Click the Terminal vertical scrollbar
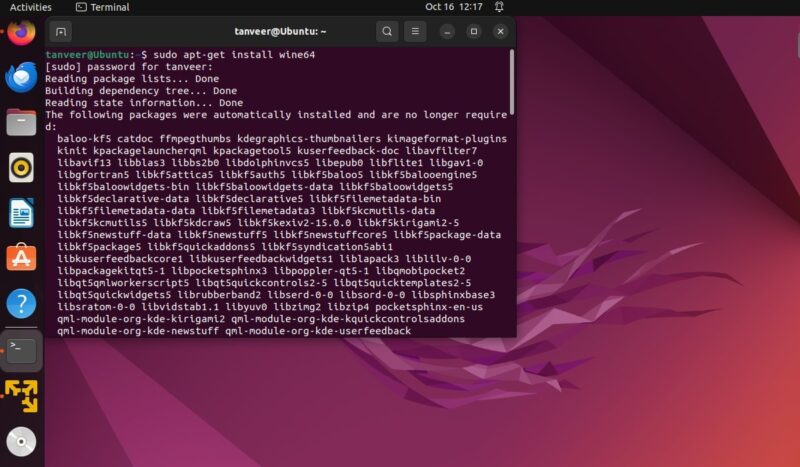The height and width of the screenshot is (467, 800). point(512,82)
